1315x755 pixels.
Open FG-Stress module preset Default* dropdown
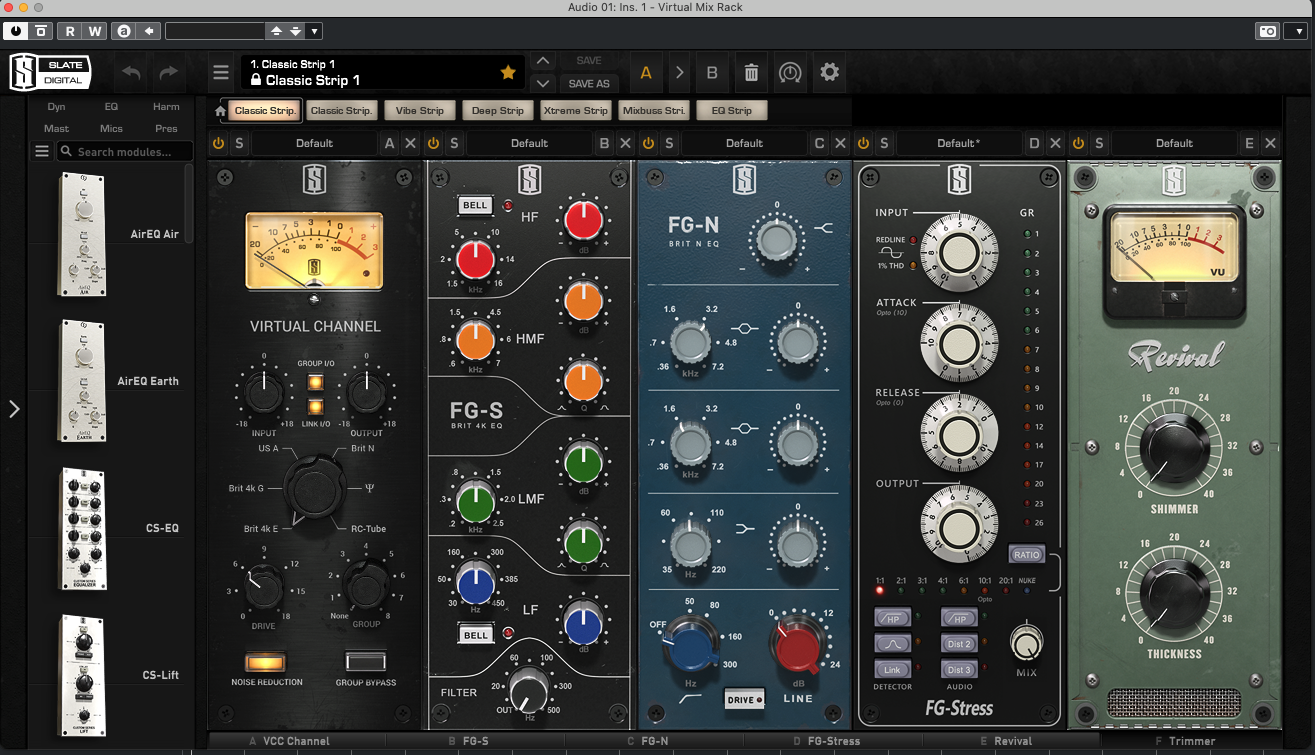pyautogui.click(x=959, y=143)
